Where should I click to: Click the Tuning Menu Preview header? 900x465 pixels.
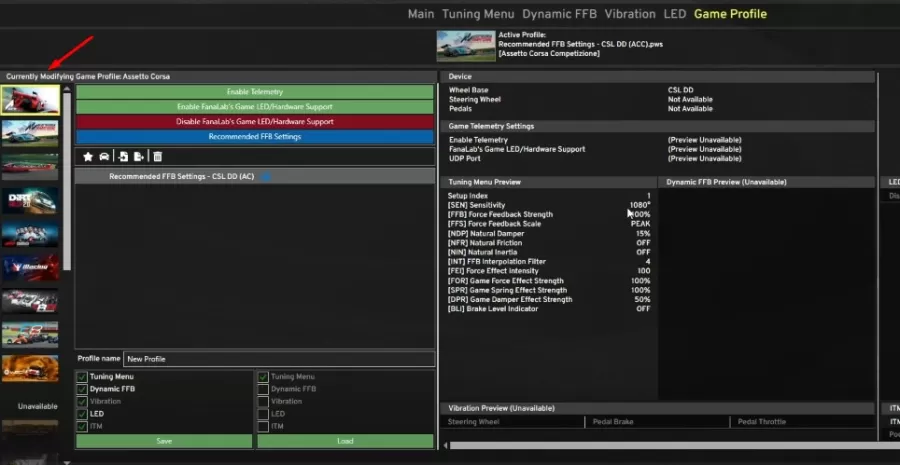(549, 182)
